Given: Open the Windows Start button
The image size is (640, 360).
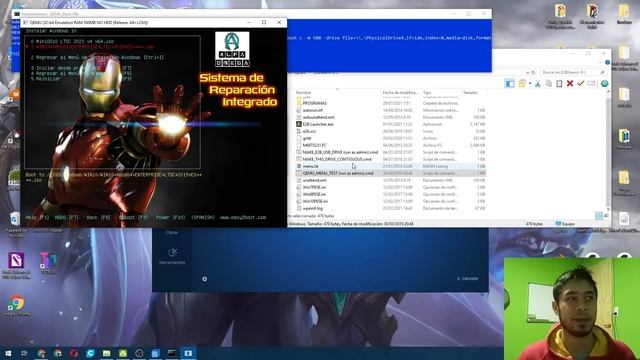Looking at the screenshot, I should tap(8, 353).
